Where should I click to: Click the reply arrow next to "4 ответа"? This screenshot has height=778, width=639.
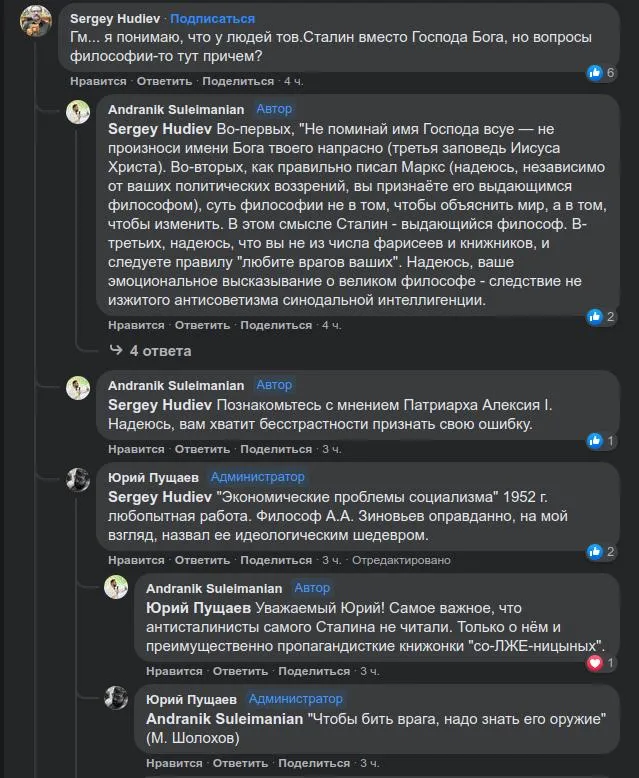[116, 350]
